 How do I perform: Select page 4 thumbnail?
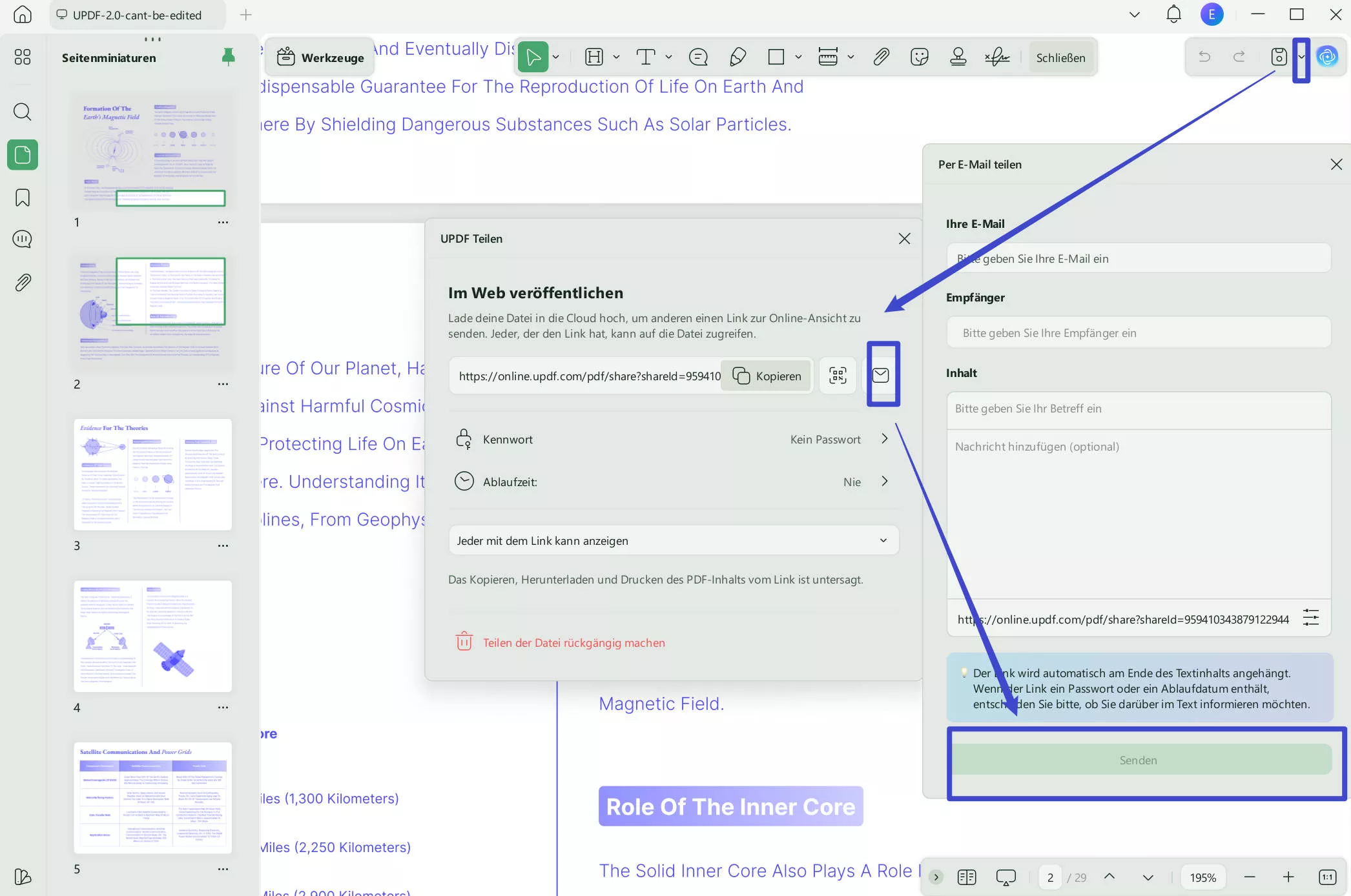pos(152,636)
